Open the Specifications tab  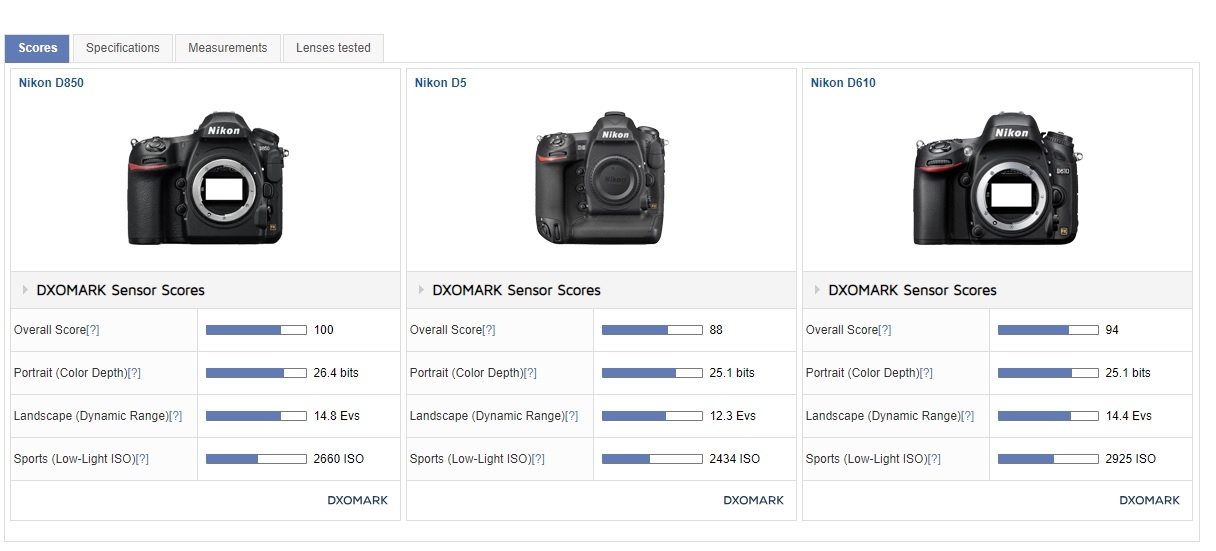(x=122, y=48)
